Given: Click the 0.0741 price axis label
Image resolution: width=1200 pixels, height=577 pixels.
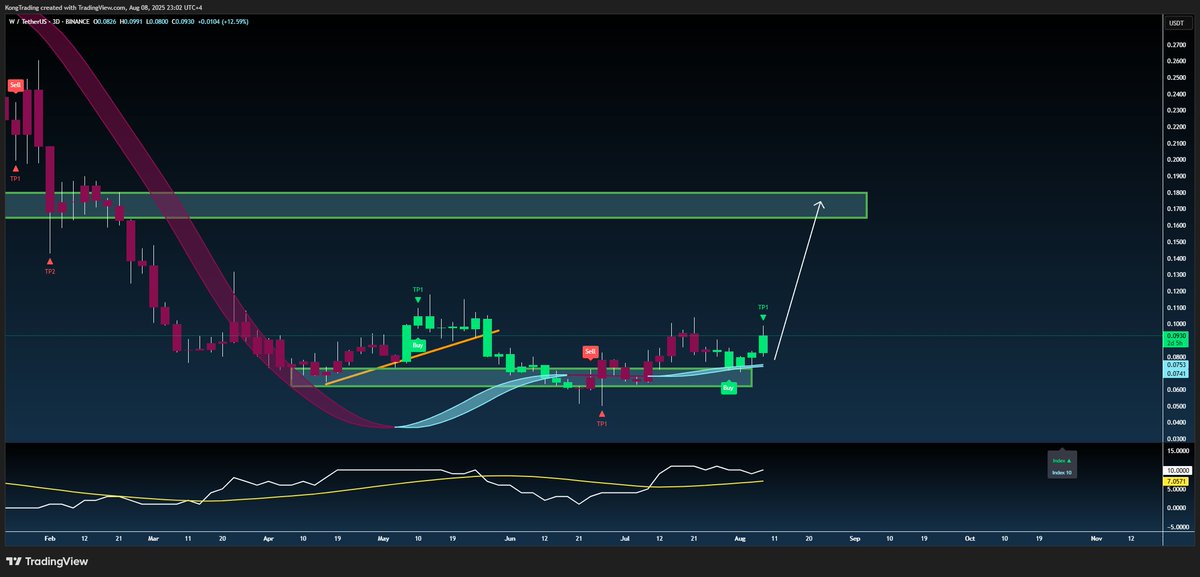Looking at the screenshot, I should point(1176,374).
